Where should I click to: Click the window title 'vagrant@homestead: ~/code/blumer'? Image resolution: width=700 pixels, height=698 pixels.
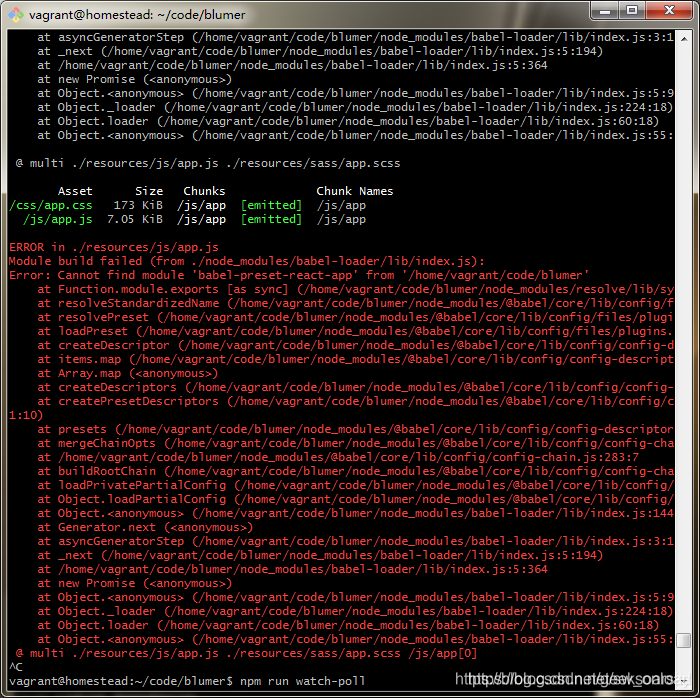137,15
